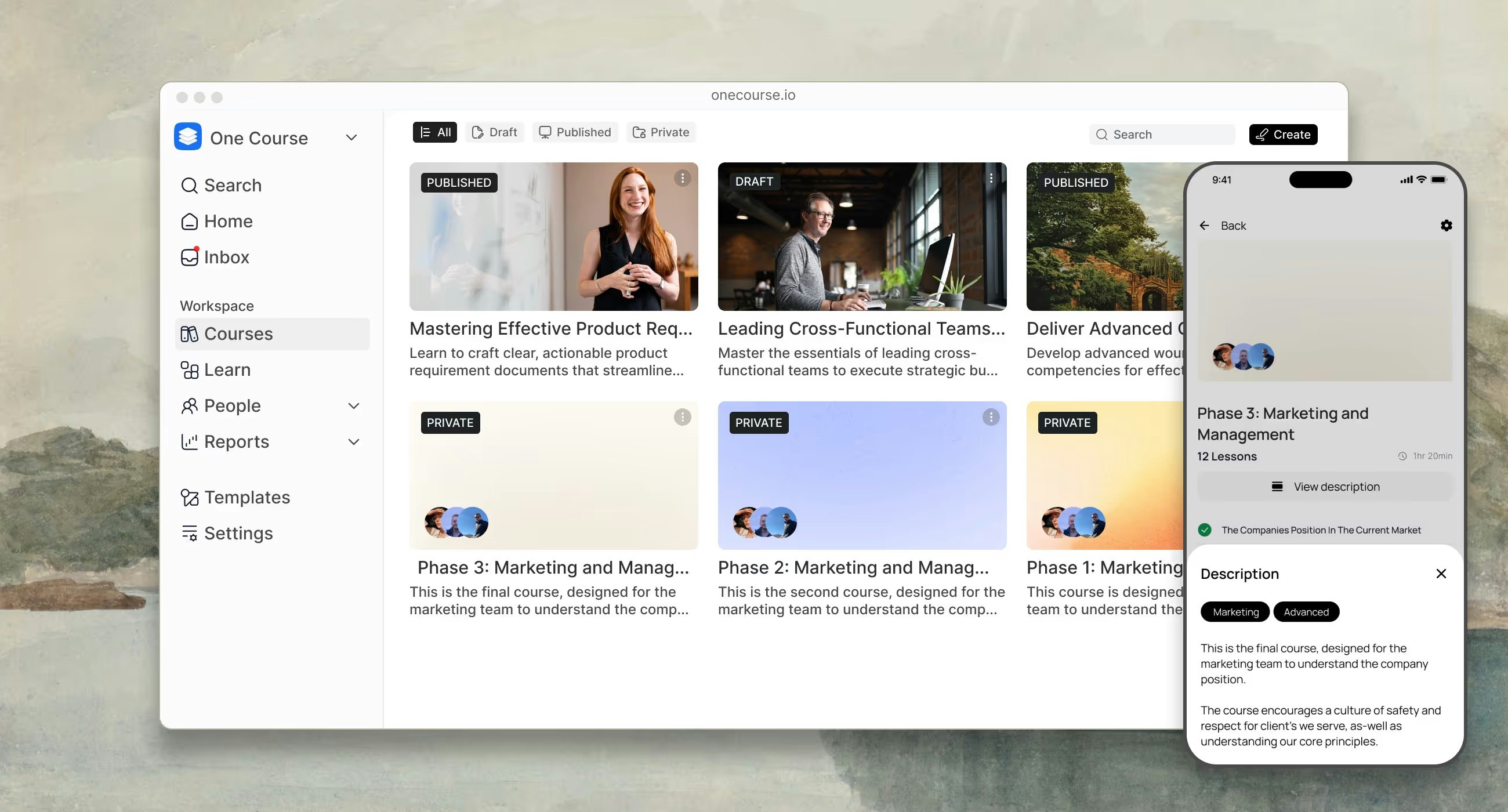Expand the People section
Screen dimensions: 1508x812
tap(354, 405)
